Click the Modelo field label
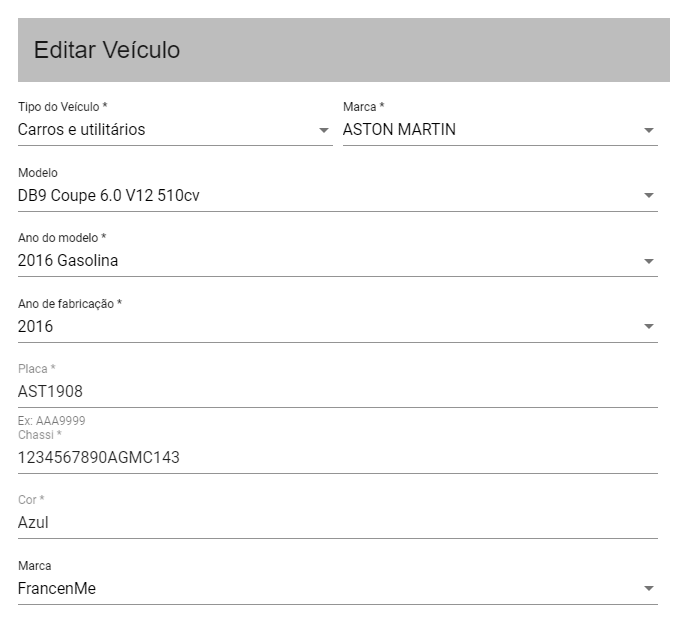The height and width of the screenshot is (621, 676). point(38,172)
